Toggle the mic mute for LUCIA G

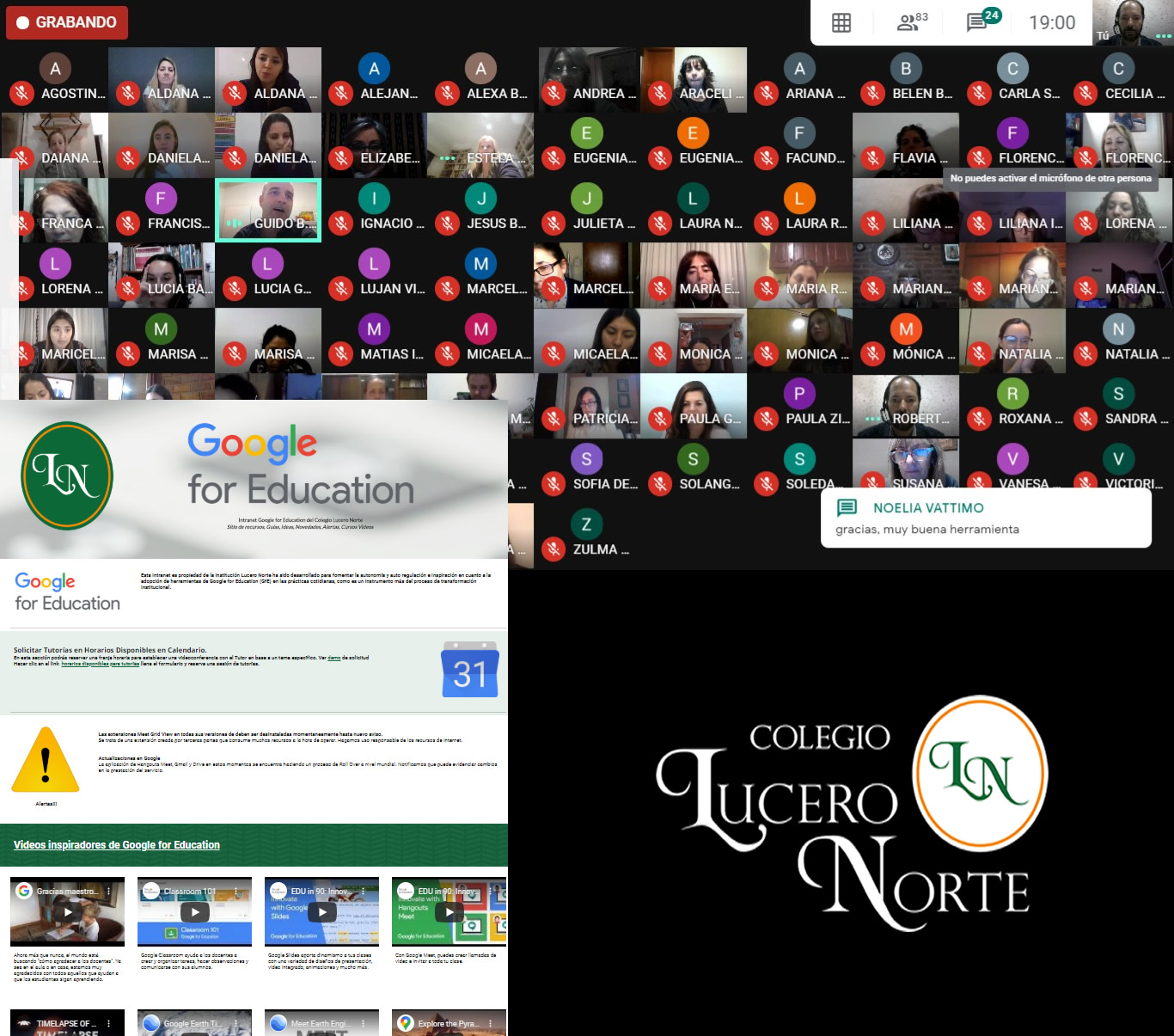click(x=235, y=289)
